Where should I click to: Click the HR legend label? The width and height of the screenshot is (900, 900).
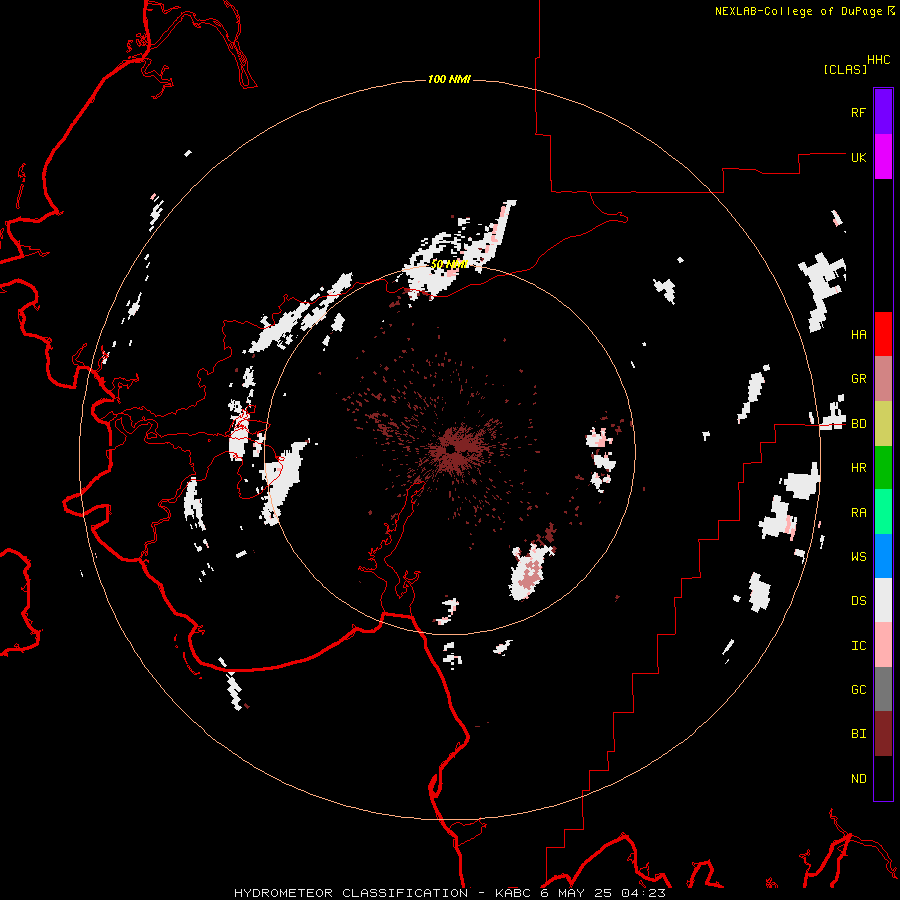(858, 468)
